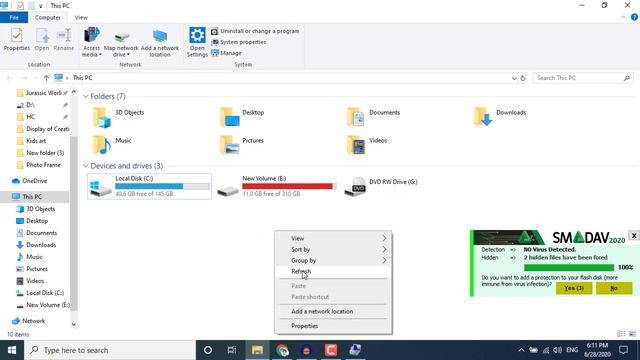Viewport: 640px width, 360px height.
Task: Choose Properties from the context menu
Action: 333,326
